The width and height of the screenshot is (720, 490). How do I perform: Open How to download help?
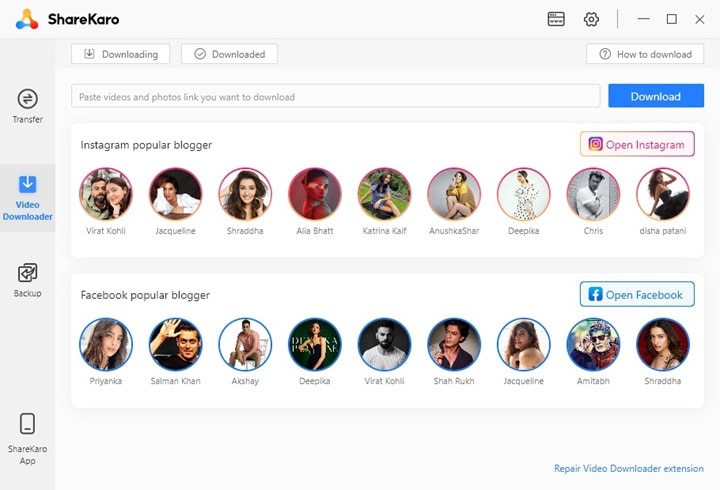[x=645, y=54]
